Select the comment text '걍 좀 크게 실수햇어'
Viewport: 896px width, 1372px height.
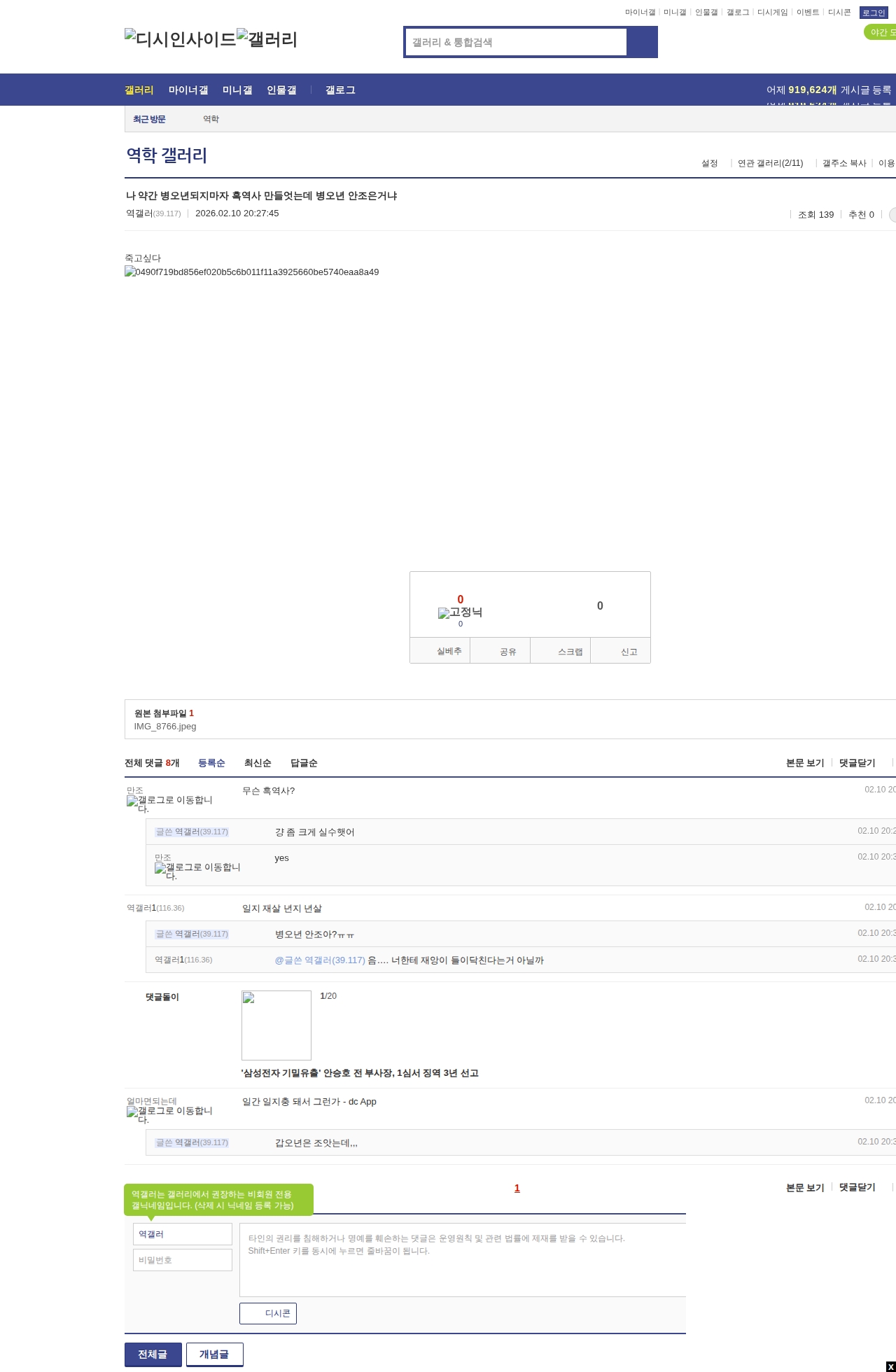[x=314, y=832]
